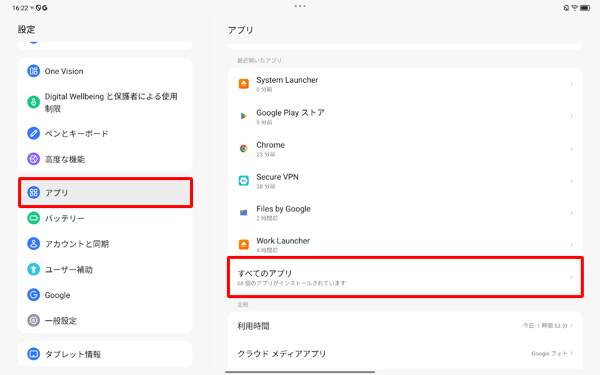This screenshot has height=375, width=600.
Task: Tap the Google フォト value text
Action: pos(549,354)
